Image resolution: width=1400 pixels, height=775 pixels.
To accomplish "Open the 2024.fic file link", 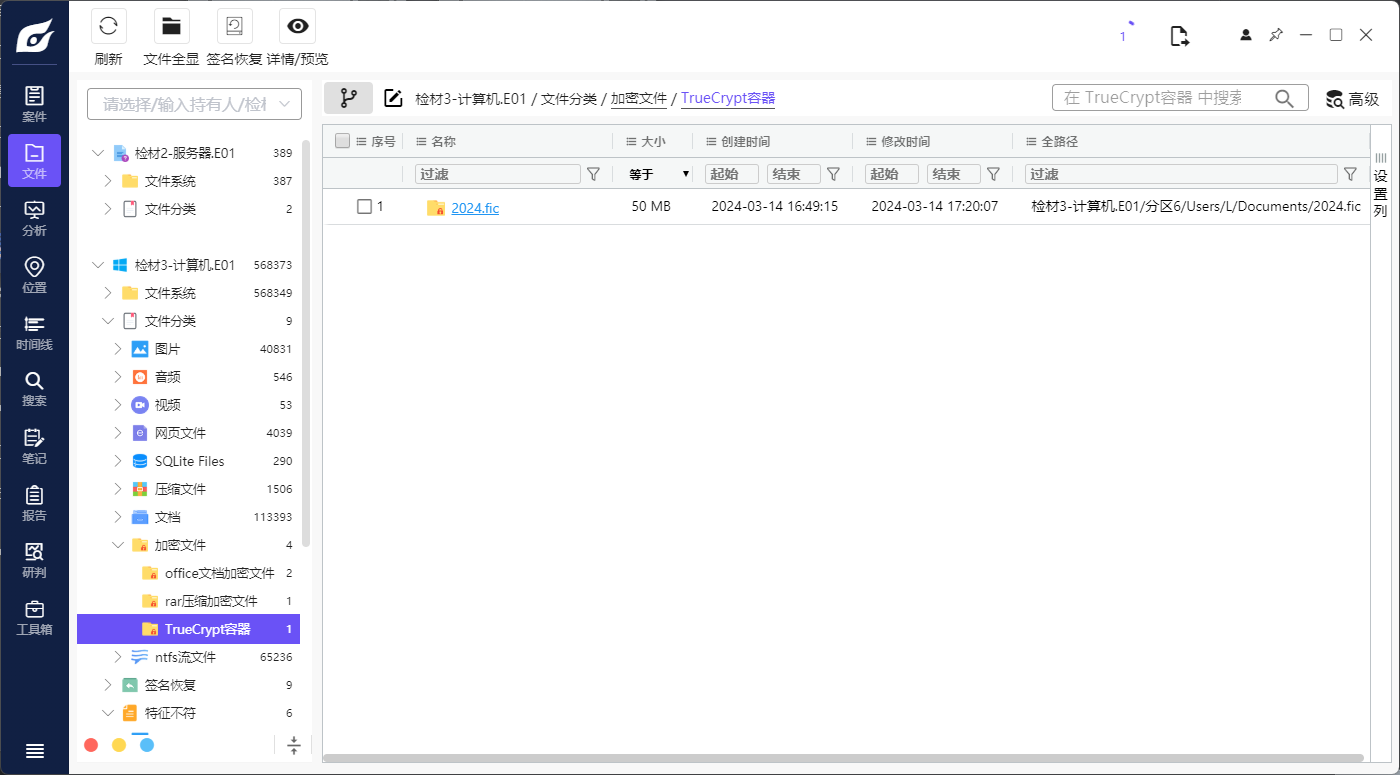I will [x=475, y=208].
